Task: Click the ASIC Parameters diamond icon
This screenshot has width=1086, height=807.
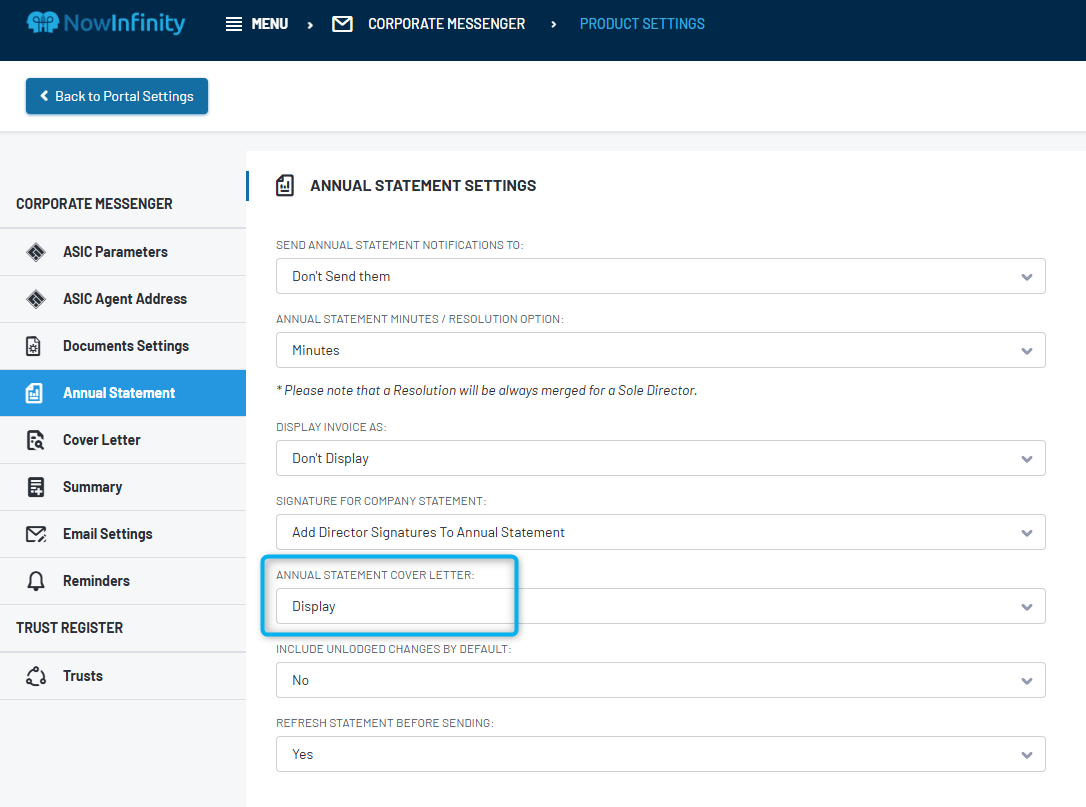Action: click(x=36, y=252)
